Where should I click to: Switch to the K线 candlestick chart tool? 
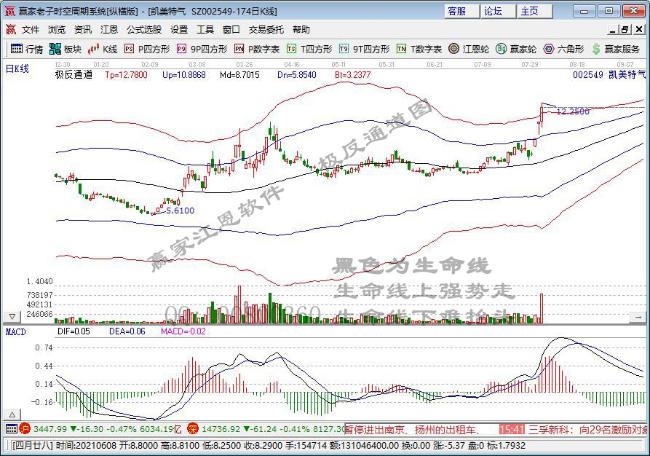tap(102, 49)
